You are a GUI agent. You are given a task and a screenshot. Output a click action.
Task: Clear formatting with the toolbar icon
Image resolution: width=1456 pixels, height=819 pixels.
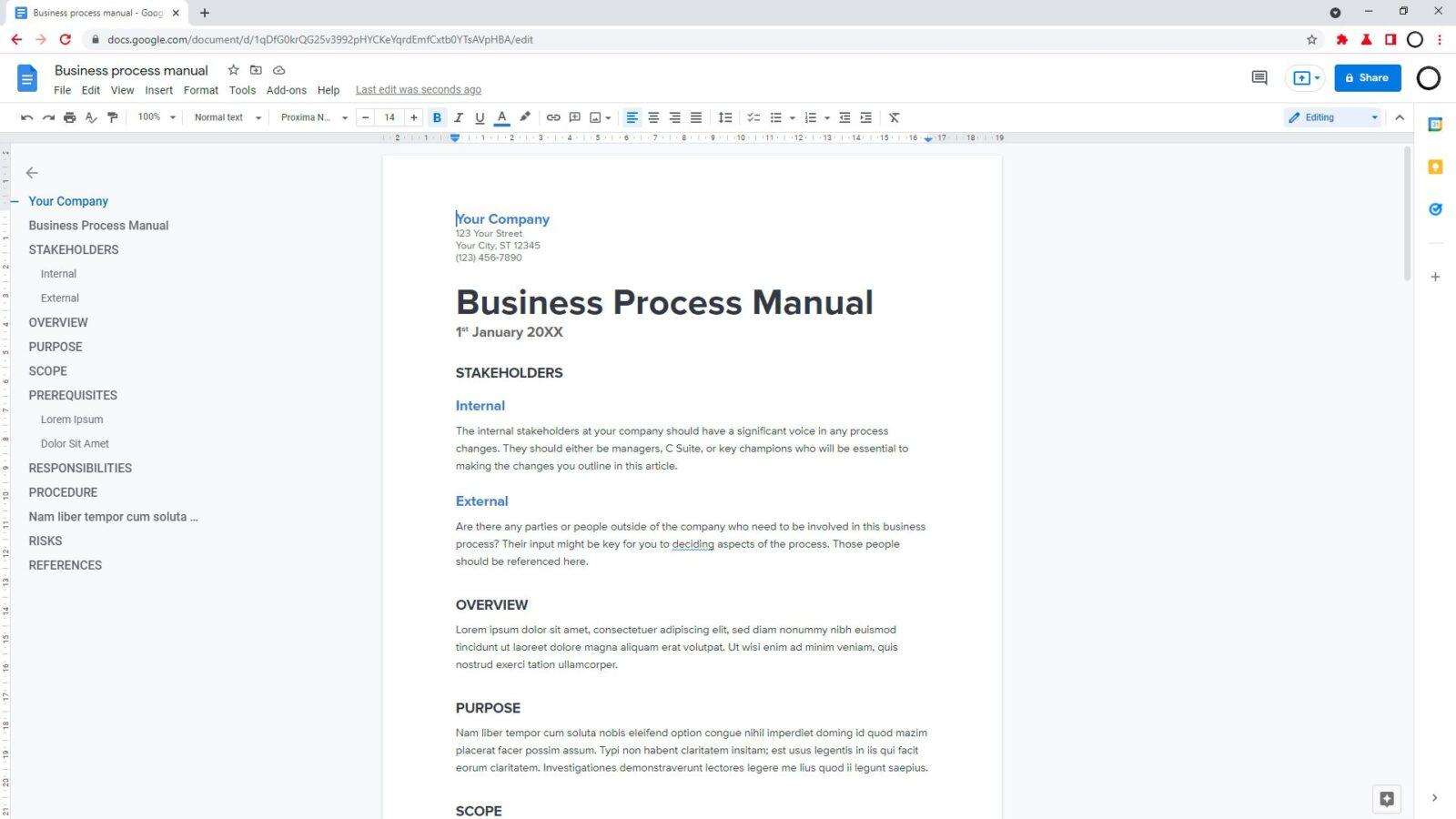click(x=894, y=116)
